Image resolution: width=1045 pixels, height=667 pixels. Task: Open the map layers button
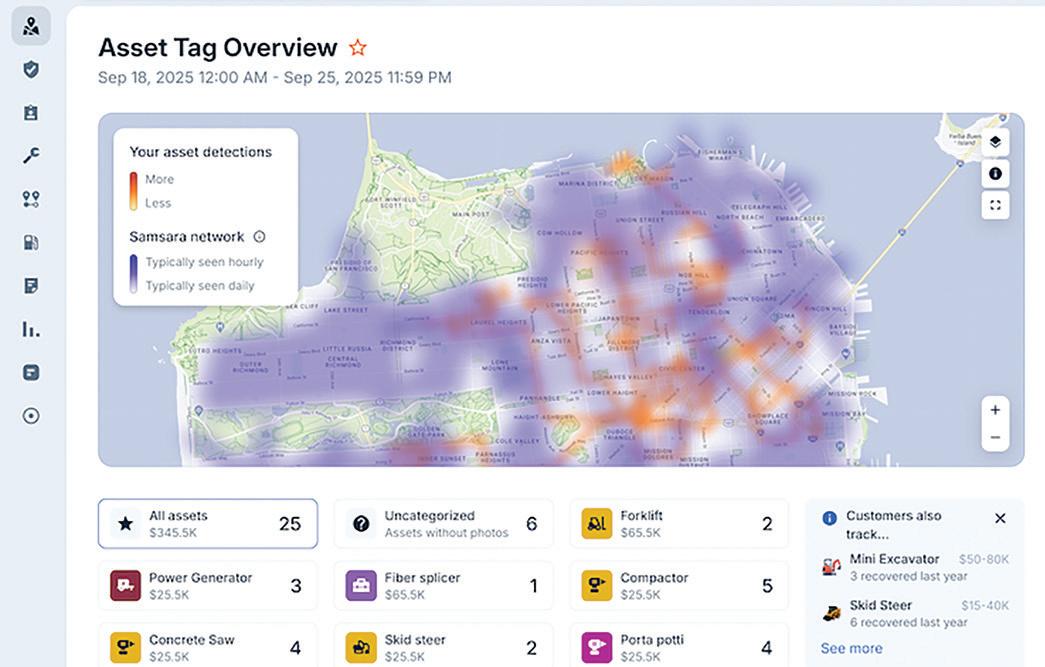[x=995, y=142]
